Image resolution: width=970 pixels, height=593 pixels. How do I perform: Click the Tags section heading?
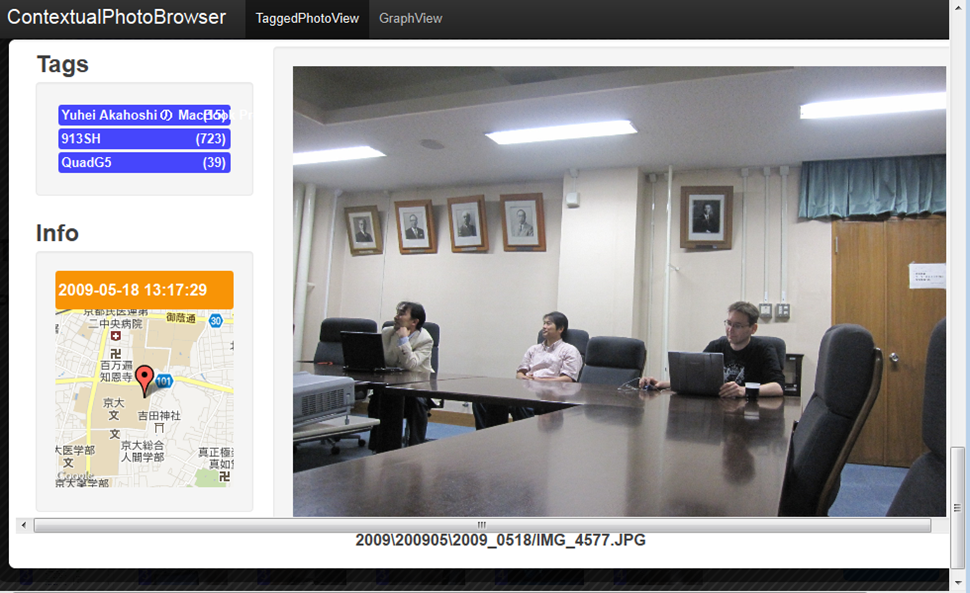click(63, 64)
